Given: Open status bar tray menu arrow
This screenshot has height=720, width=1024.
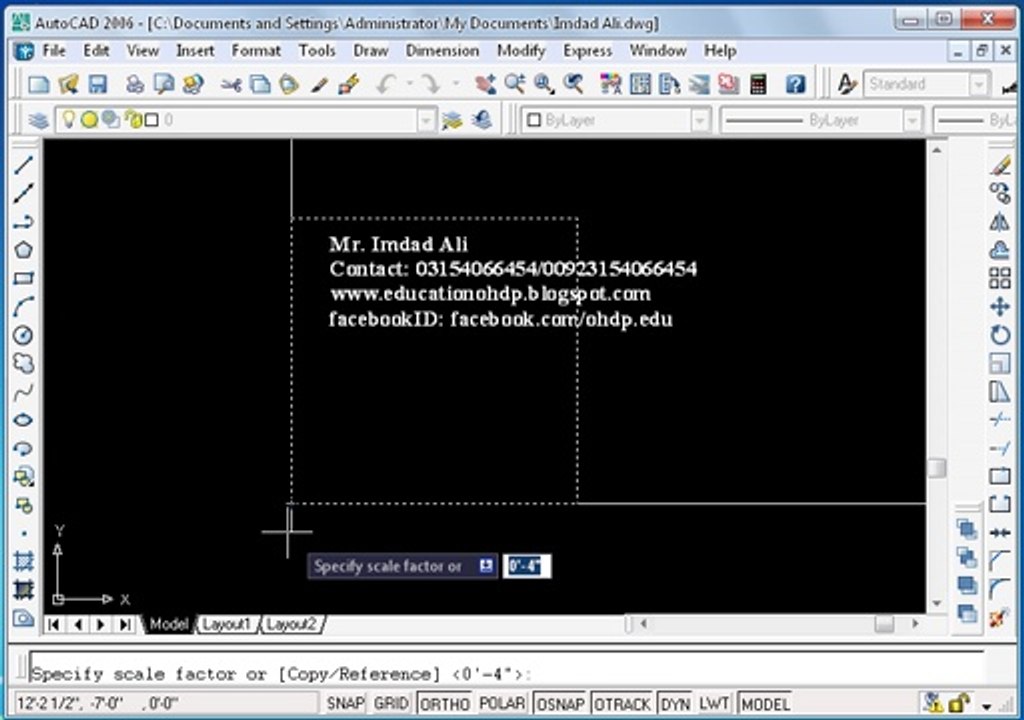Looking at the screenshot, I should [x=987, y=706].
